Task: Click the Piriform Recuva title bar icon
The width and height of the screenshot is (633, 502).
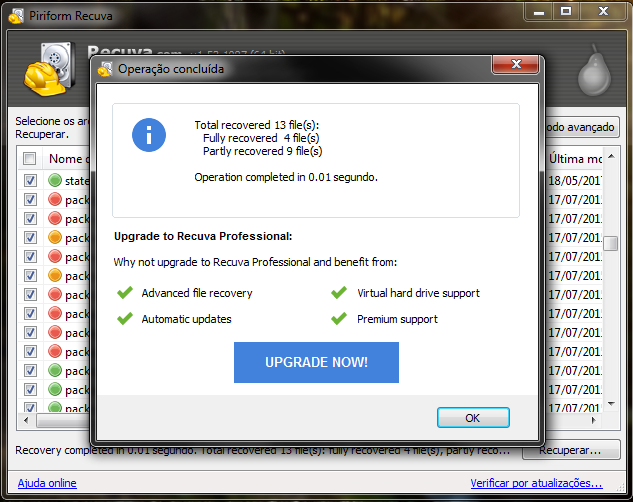Action: pyautogui.click(x=16, y=16)
